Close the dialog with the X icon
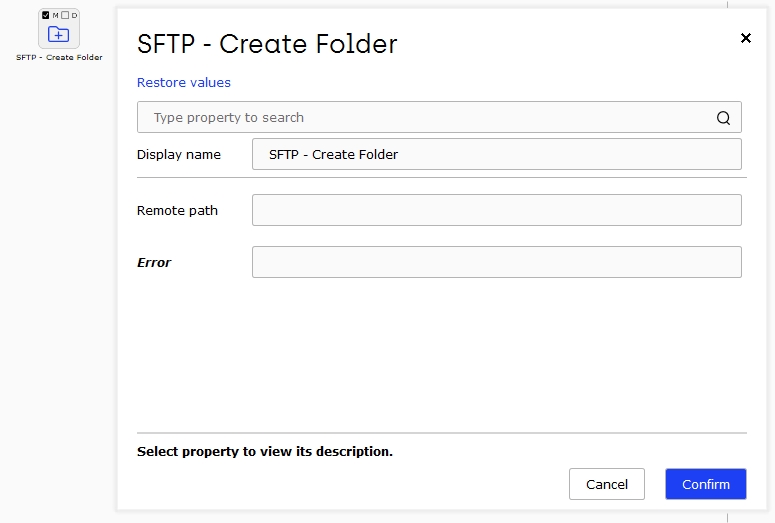This screenshot has width=775, height=523. 746,38
